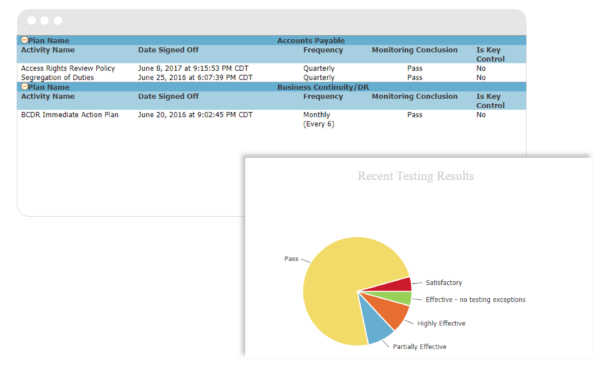This screenshot has width=600, height=386.
Task: Click Is Key Control header under Business Continuity/DR
Action: tap(490, 101)
